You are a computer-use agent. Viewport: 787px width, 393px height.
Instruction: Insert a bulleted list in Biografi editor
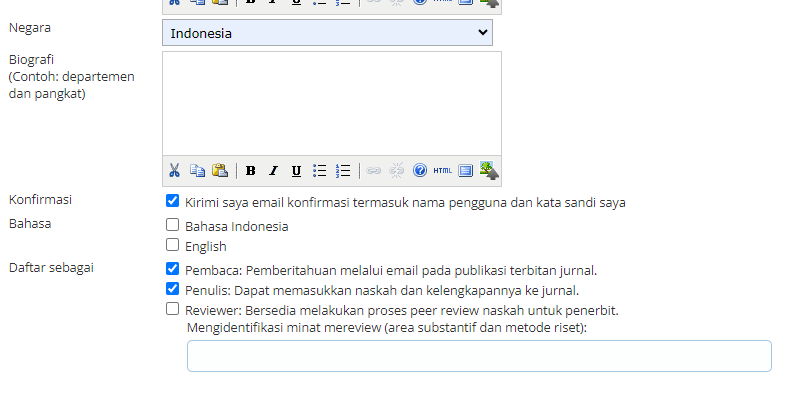(320, 171)
